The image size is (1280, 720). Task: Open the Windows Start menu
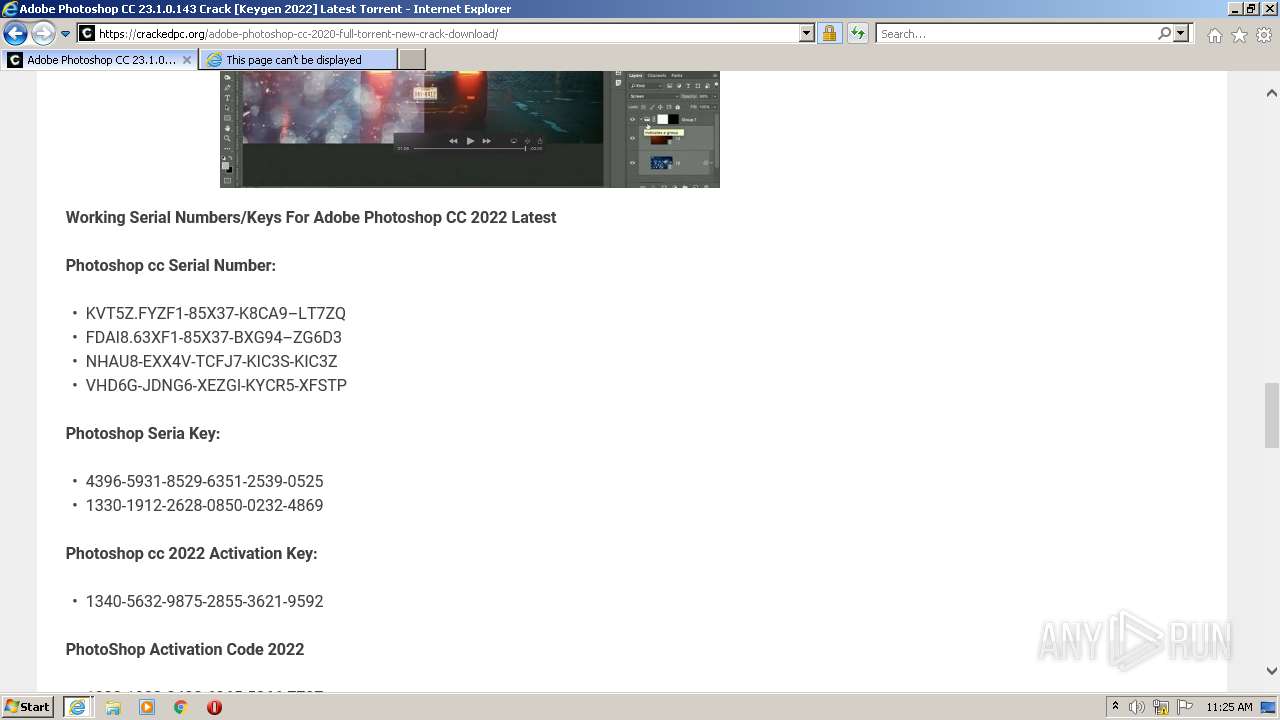click(28, 706)
